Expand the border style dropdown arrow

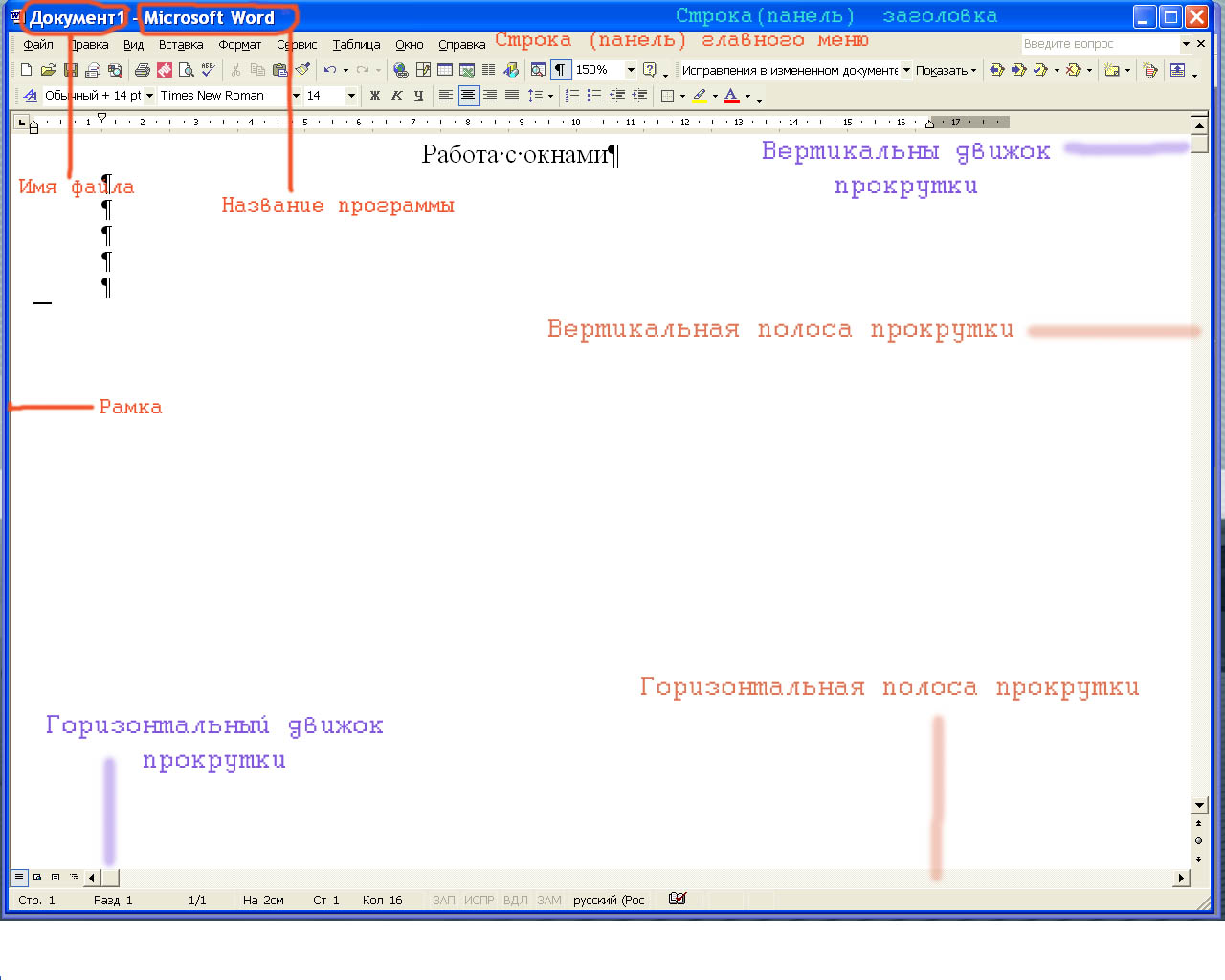682,96
